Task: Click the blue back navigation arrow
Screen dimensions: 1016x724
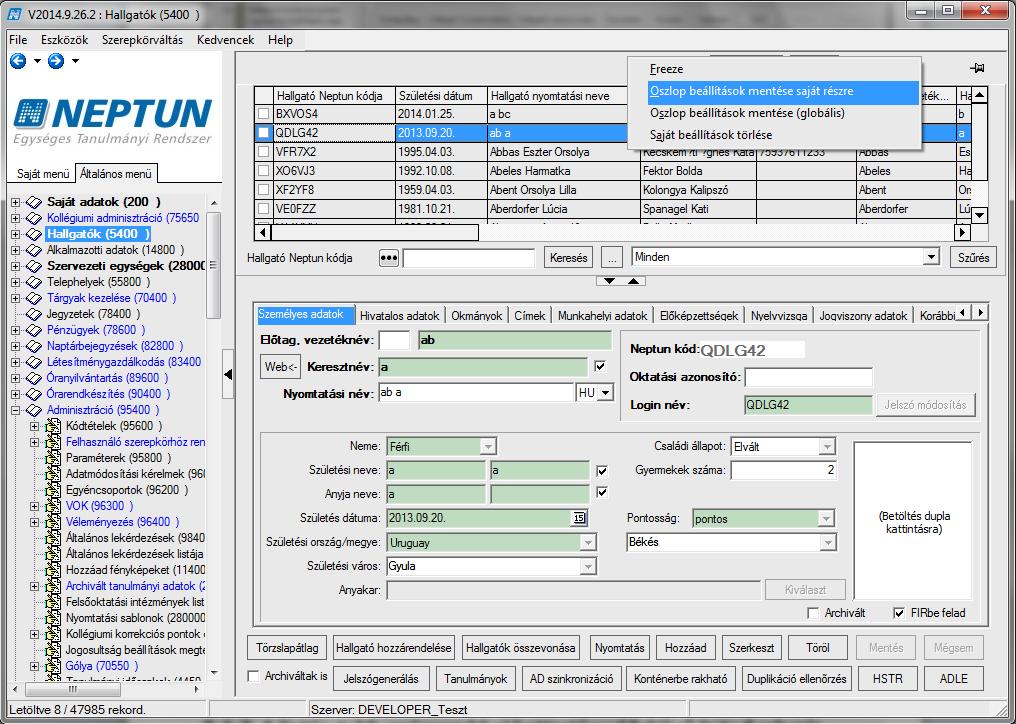Action: (x=18, y=61)
